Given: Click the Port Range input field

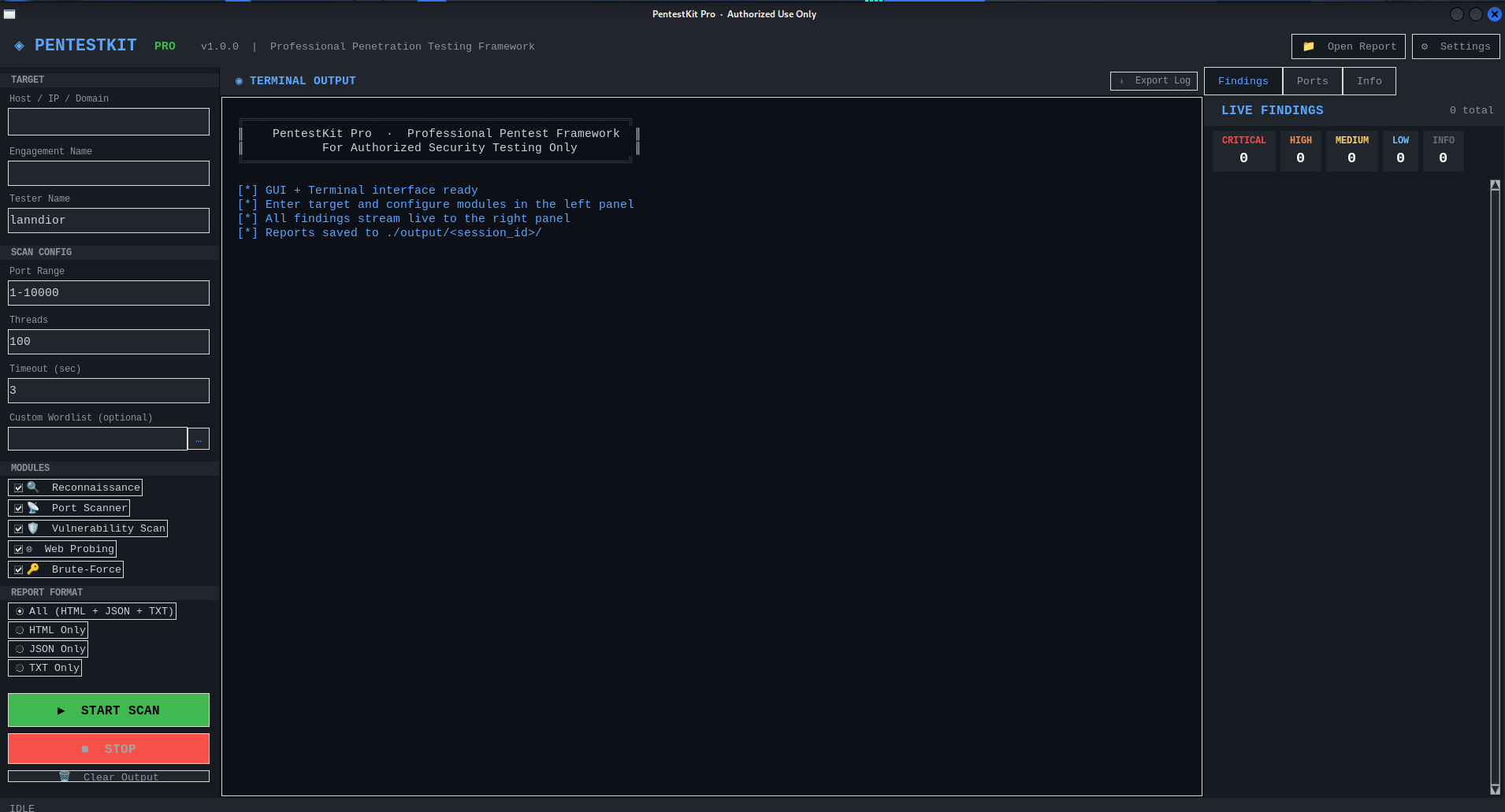Looking at the screenshot, I should (109, 293).
